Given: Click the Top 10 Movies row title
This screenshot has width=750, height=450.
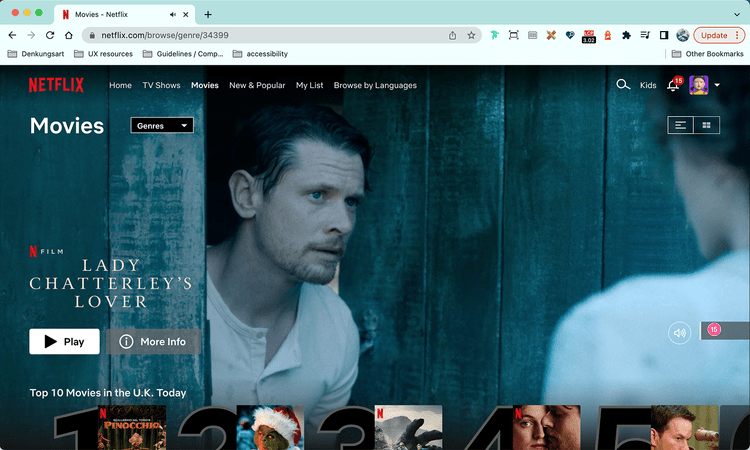Looking at the screenshot, I should coord(108,393).
